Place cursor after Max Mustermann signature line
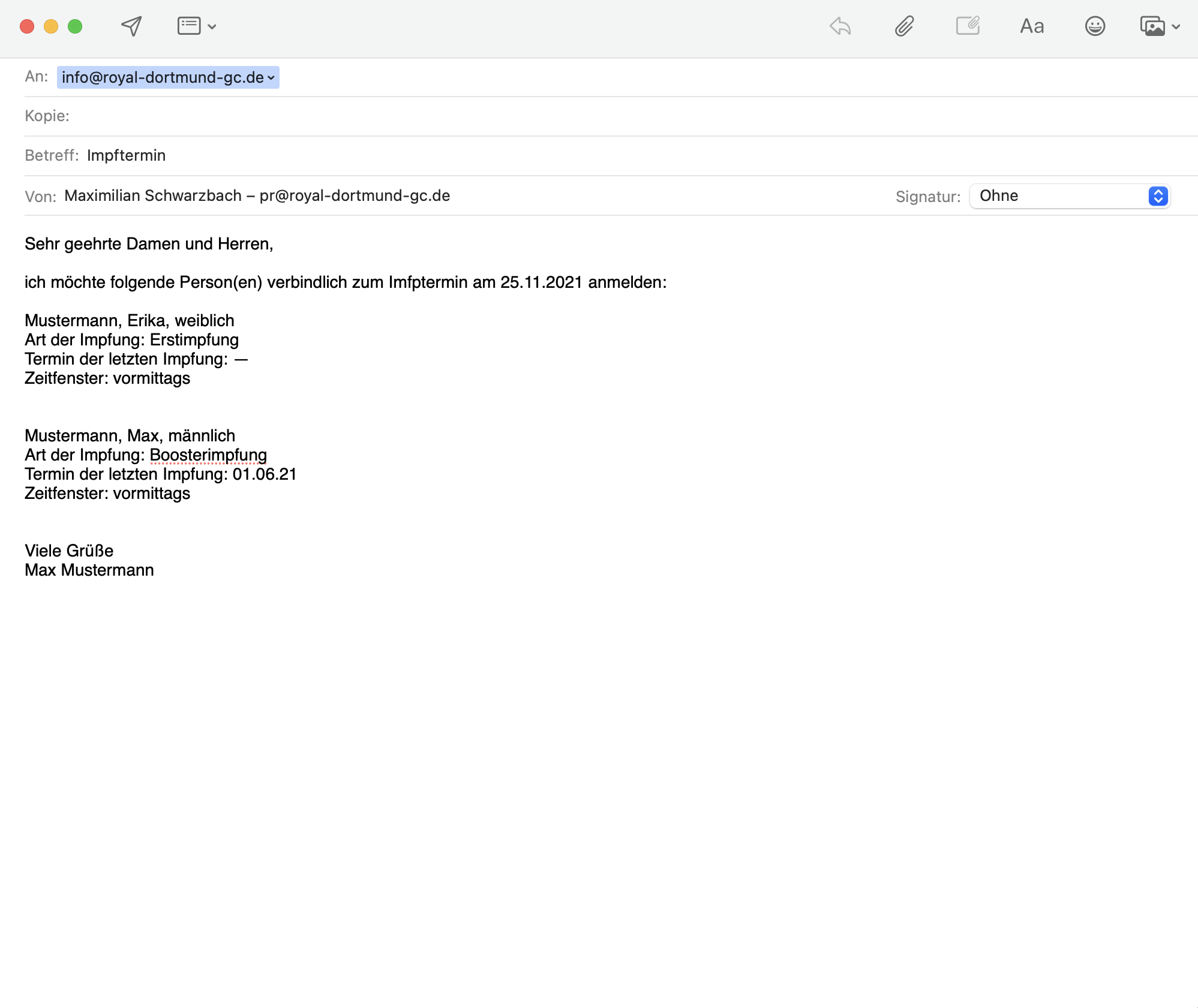This screenshot has height=1008, width=1198. tap(155, 570)
